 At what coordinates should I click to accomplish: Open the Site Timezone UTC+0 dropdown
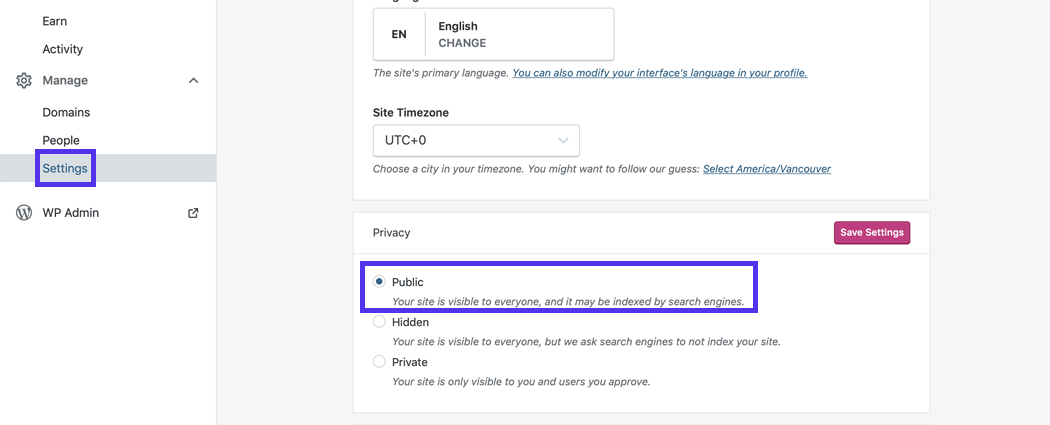coord(475,140)
